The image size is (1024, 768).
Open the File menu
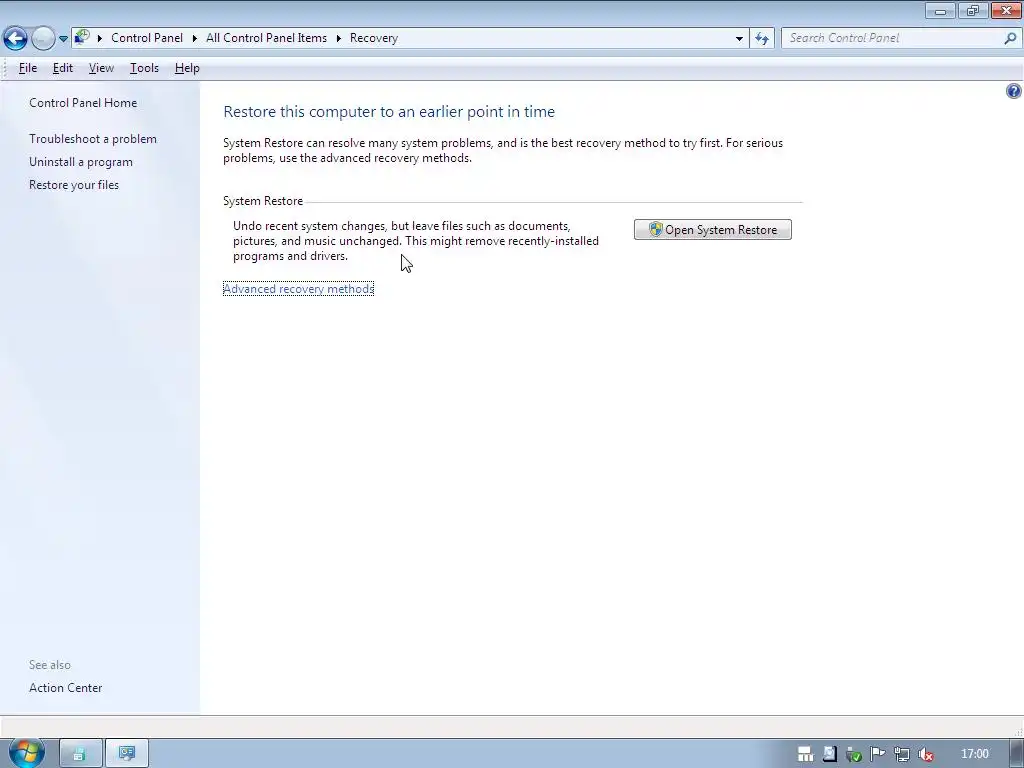(27, 68)
